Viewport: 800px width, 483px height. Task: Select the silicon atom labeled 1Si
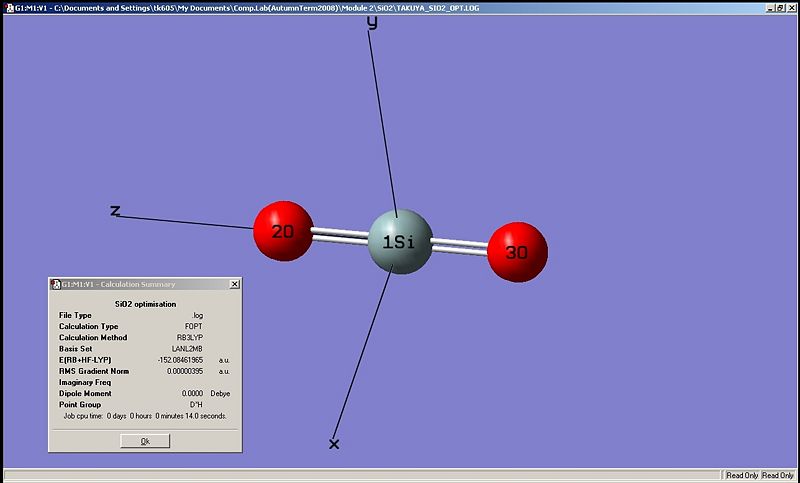click(400, 241)
